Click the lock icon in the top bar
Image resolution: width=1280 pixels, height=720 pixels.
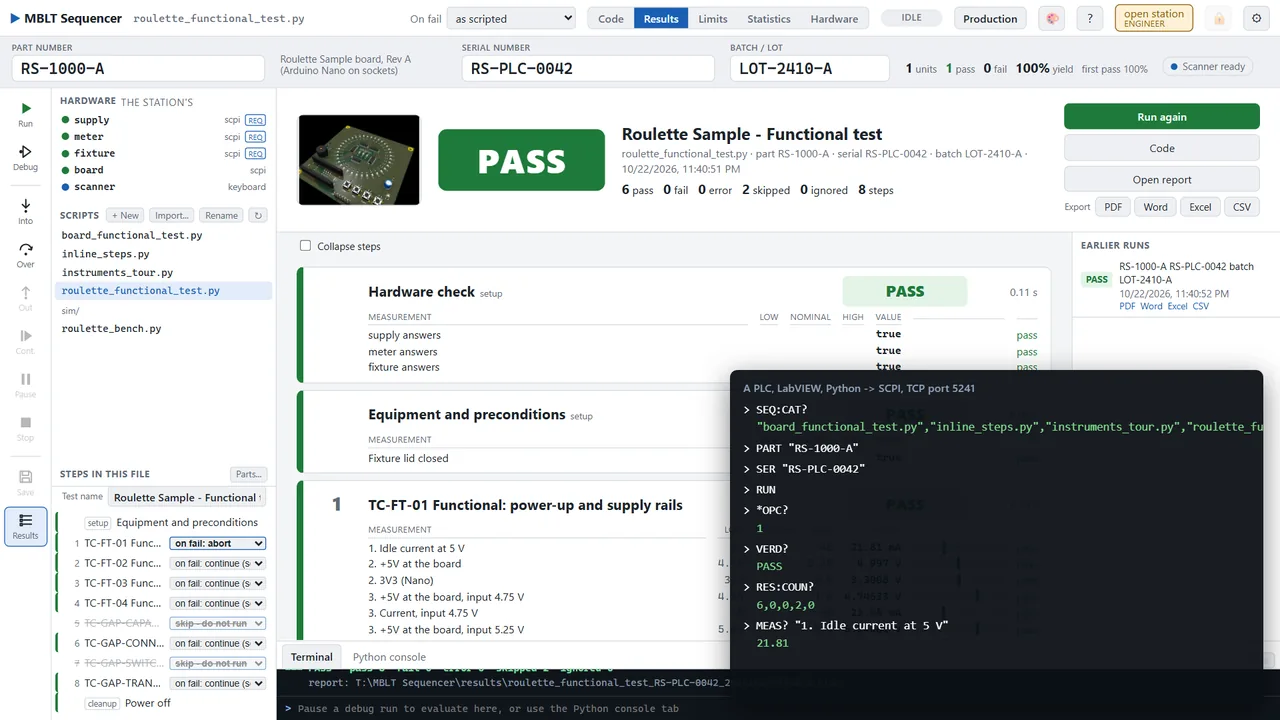coord(1218,18)
